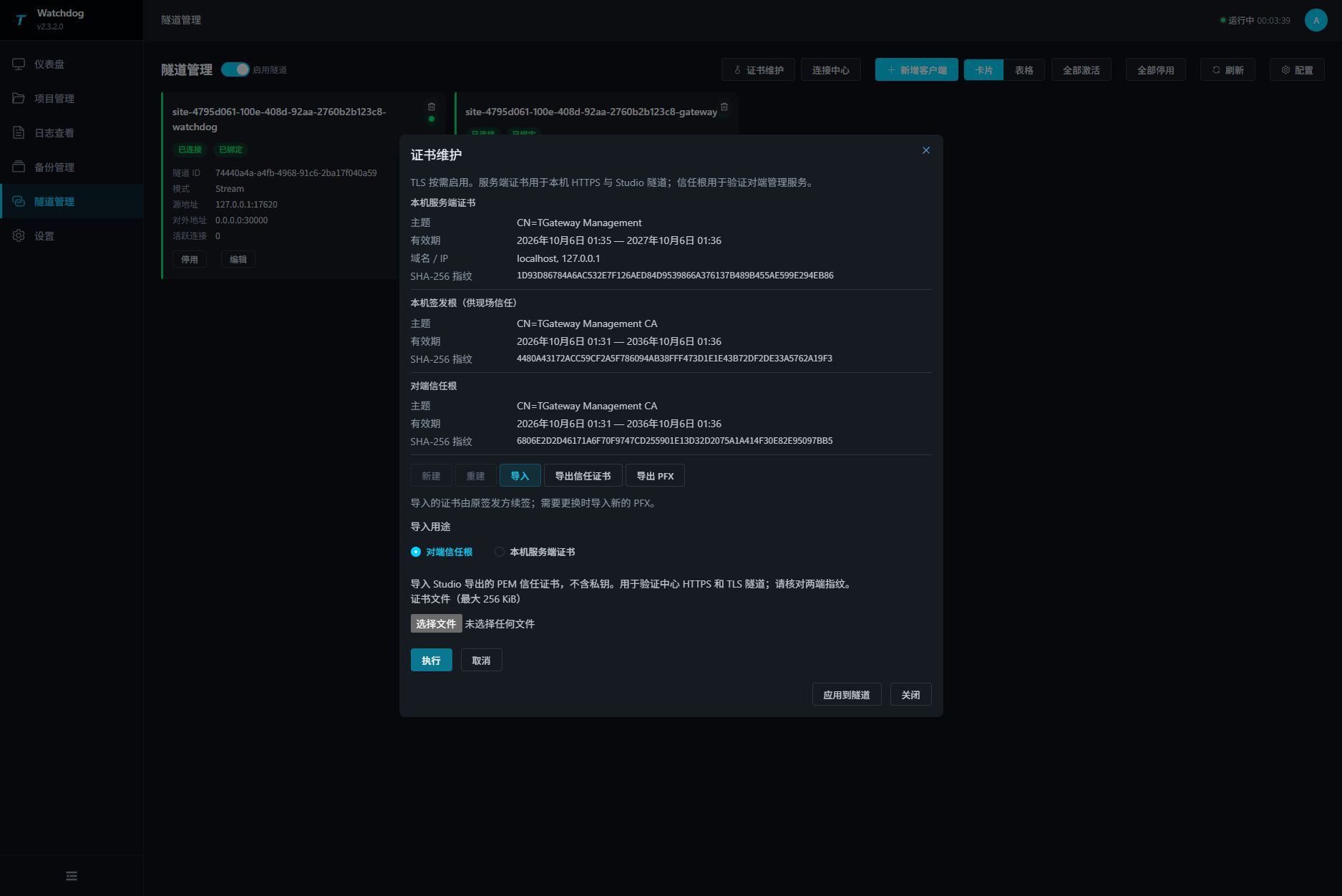Viewport: 1342px width, 896px height.
Task: Click 全部停用 button
Action: [1156, 70]
